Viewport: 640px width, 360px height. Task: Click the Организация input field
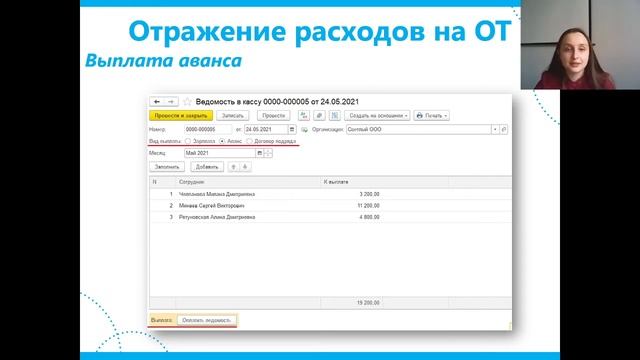click(419, 129)
